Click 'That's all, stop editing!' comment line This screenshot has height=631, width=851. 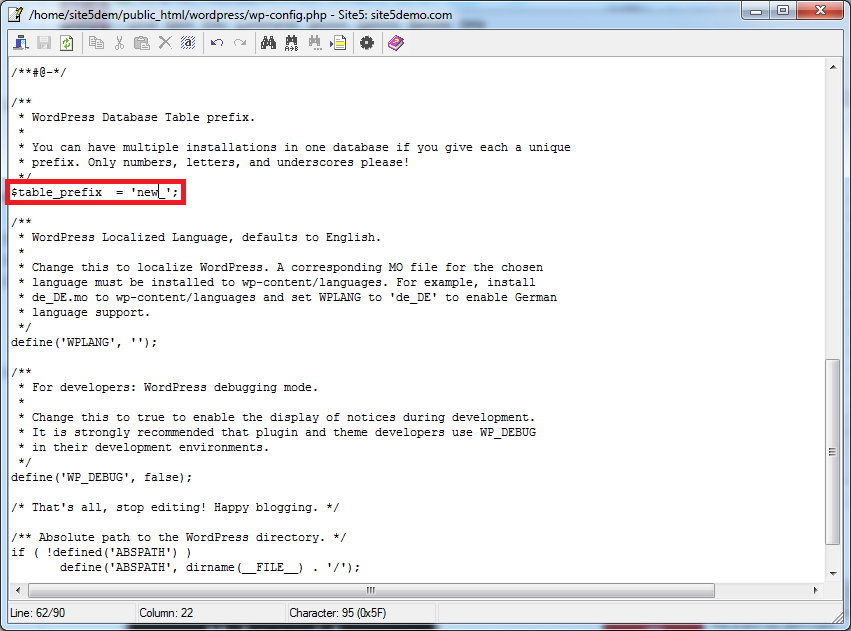pos(175,507)
